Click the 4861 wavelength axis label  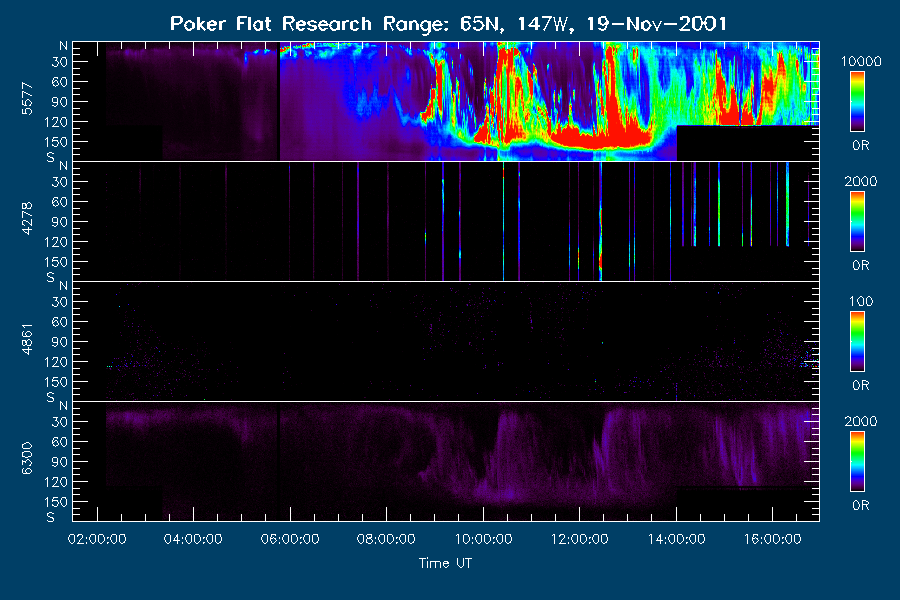[x=27, y=339]
